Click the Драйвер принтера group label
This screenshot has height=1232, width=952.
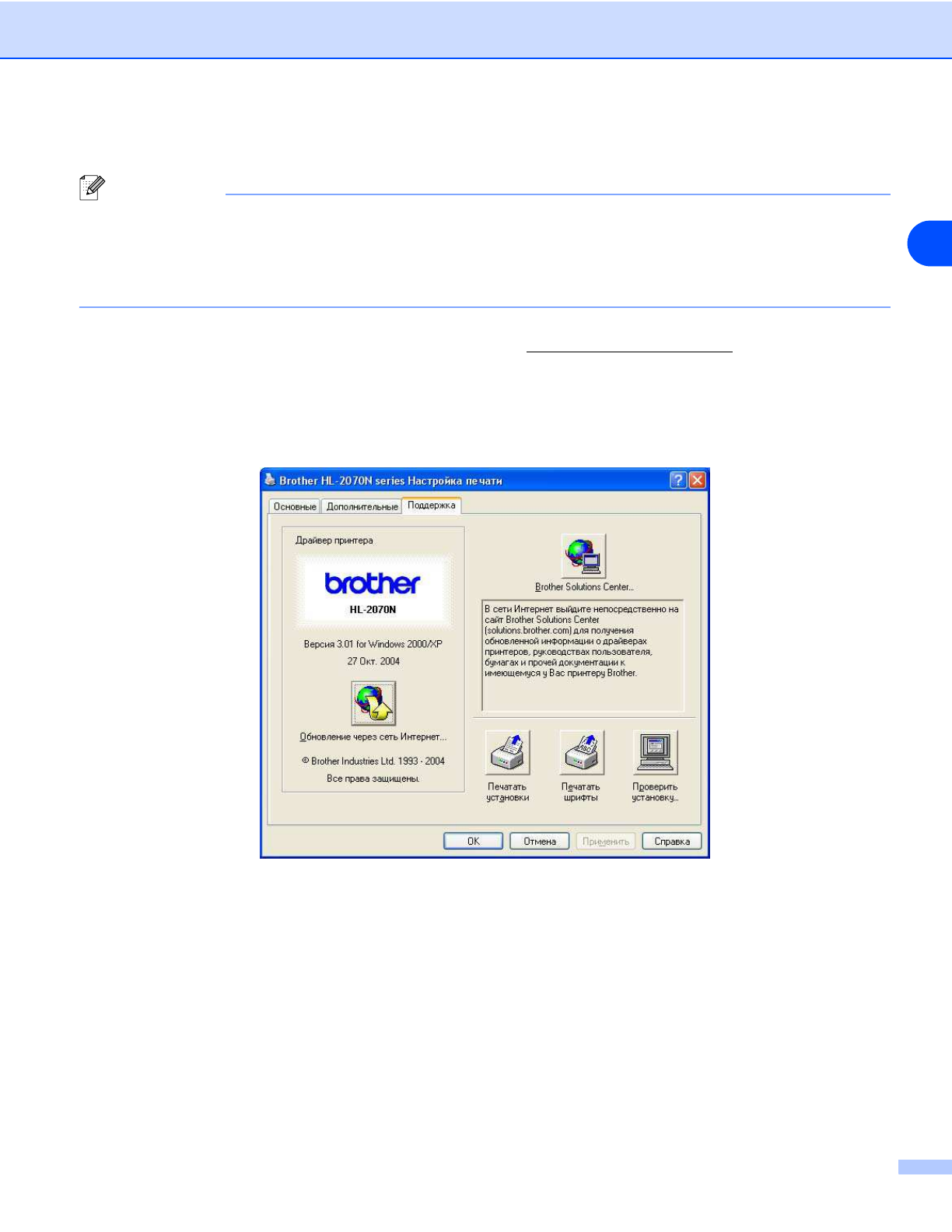334,540
